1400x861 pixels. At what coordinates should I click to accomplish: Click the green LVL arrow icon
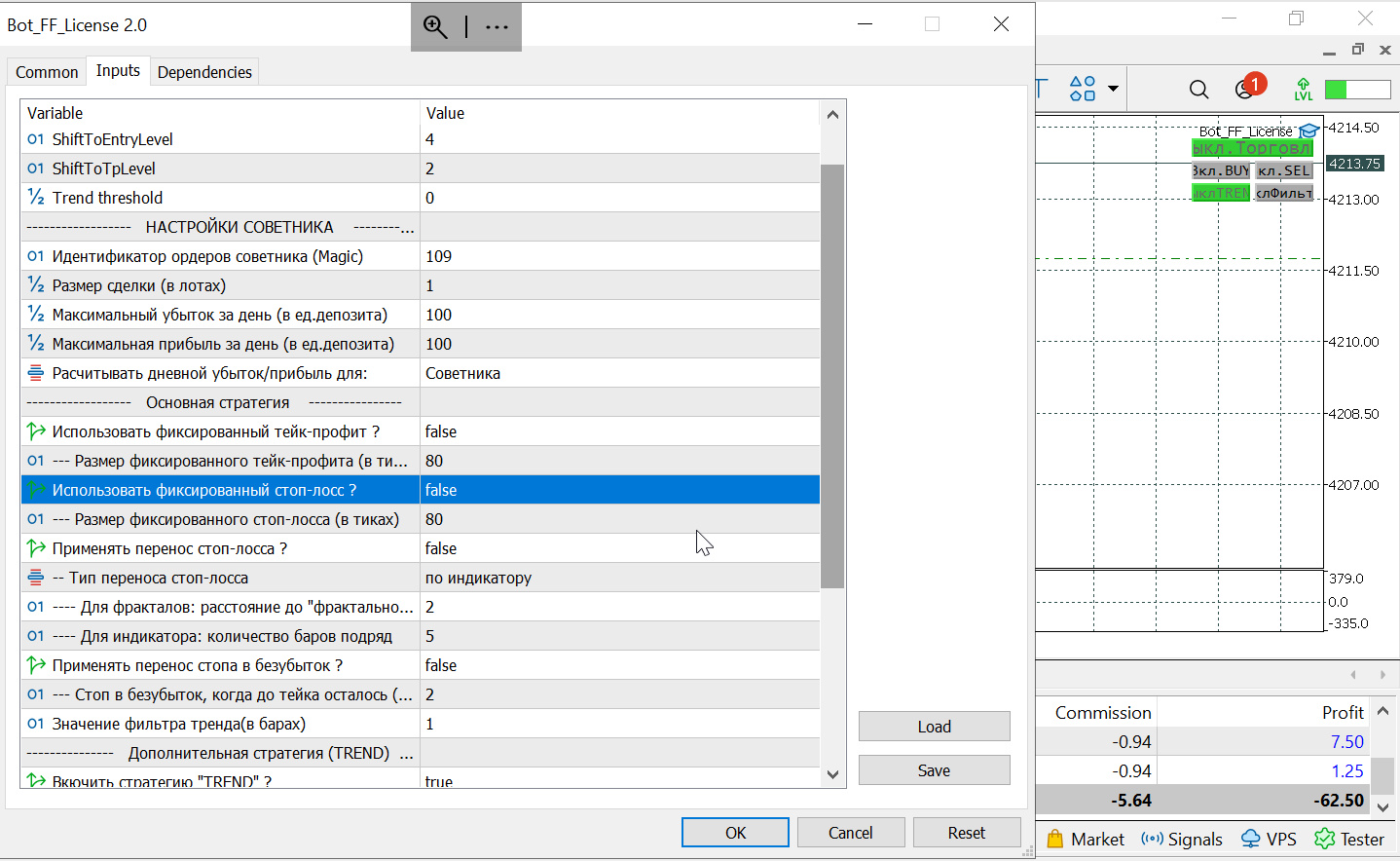click(1304, 90)
